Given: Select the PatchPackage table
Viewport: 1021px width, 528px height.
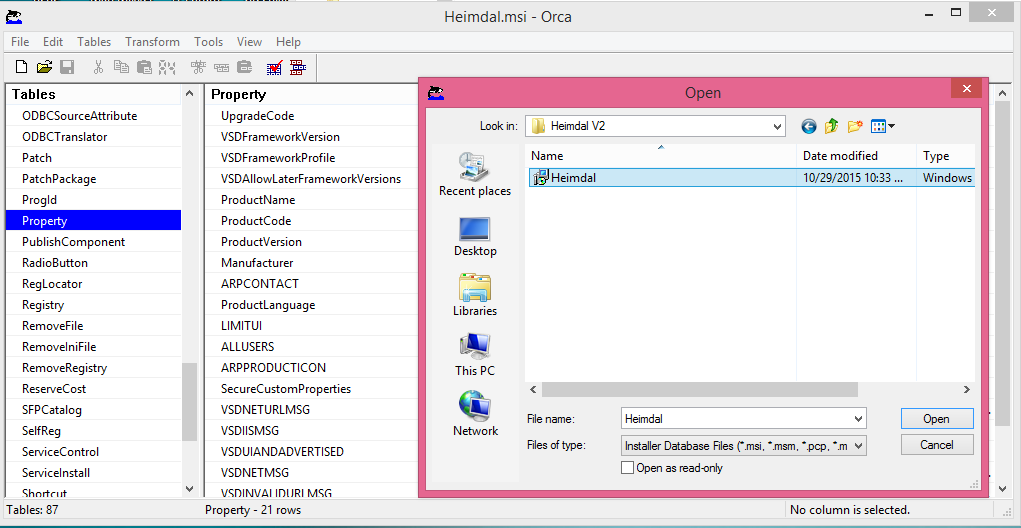Looking at the screenshot, I should [93, 178].
